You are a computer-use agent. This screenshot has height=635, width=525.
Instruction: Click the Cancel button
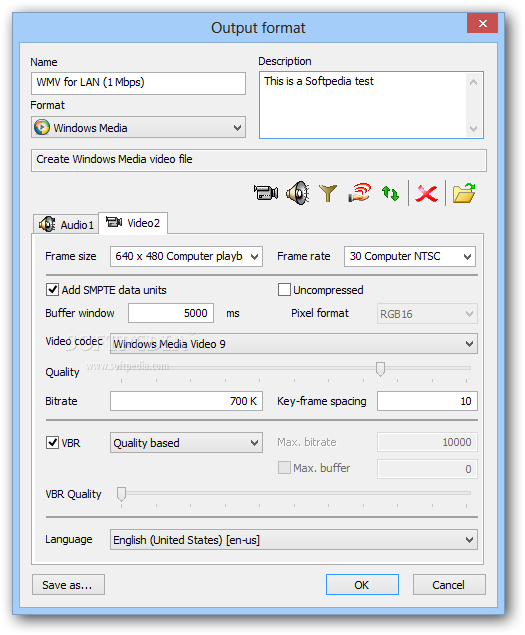[x=449, y=584]
